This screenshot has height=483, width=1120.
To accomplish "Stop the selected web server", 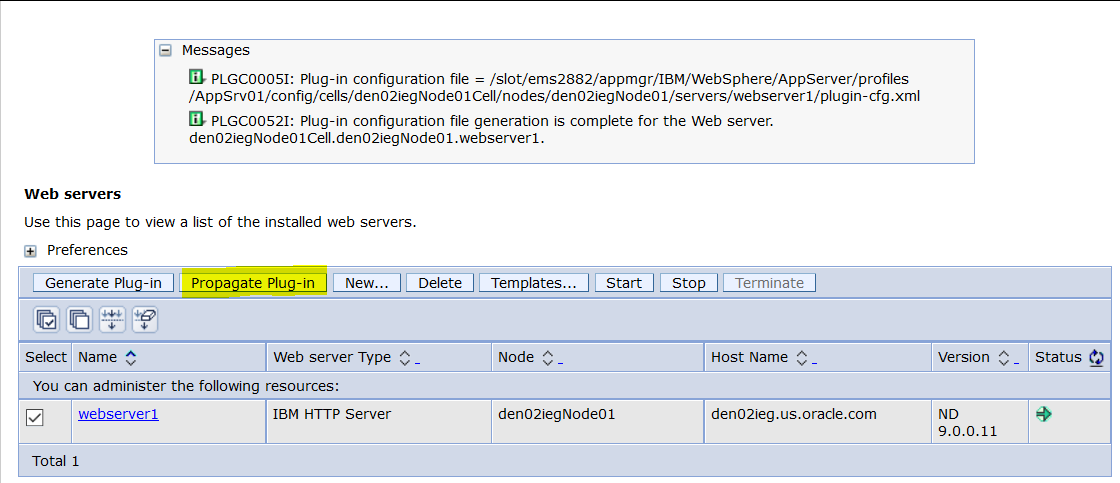I will tap(688, 283).
